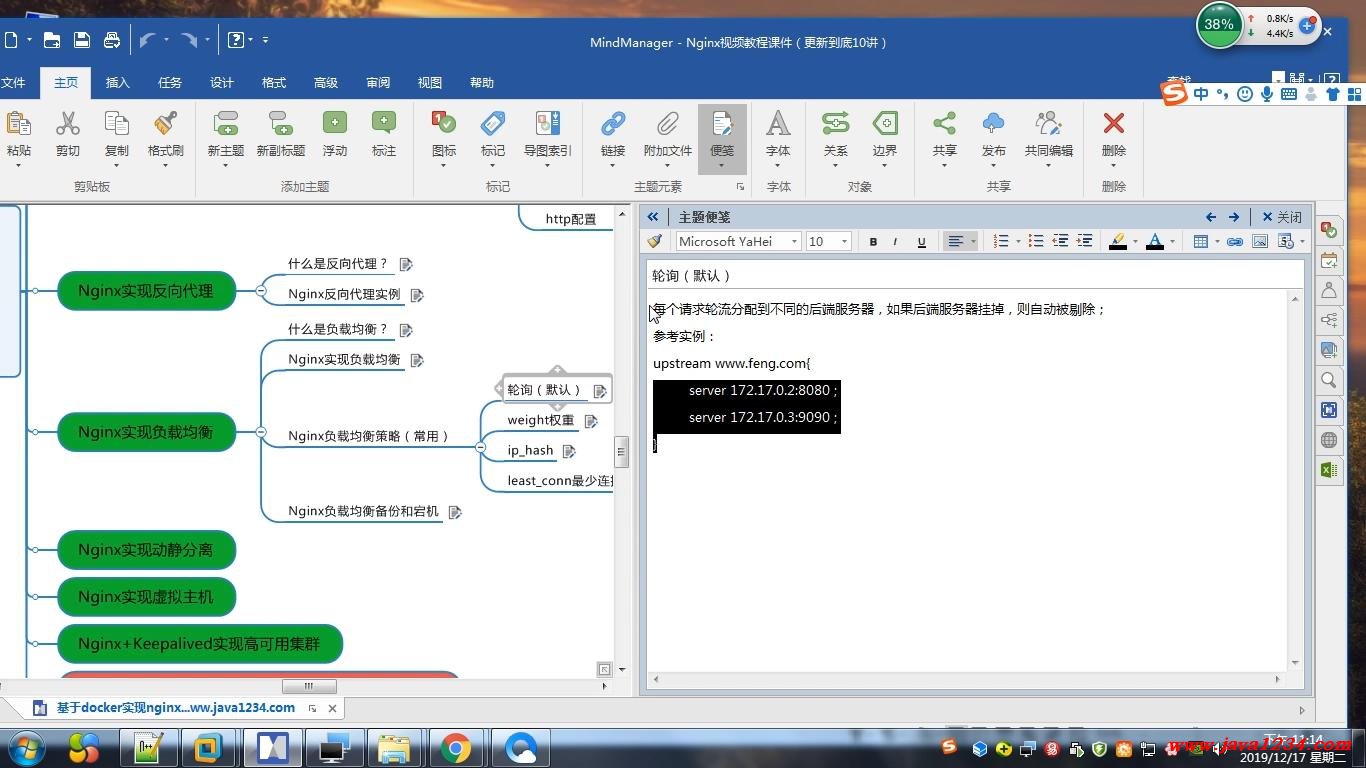Click the Link (链接) chain icon

(x=613, y=124)
